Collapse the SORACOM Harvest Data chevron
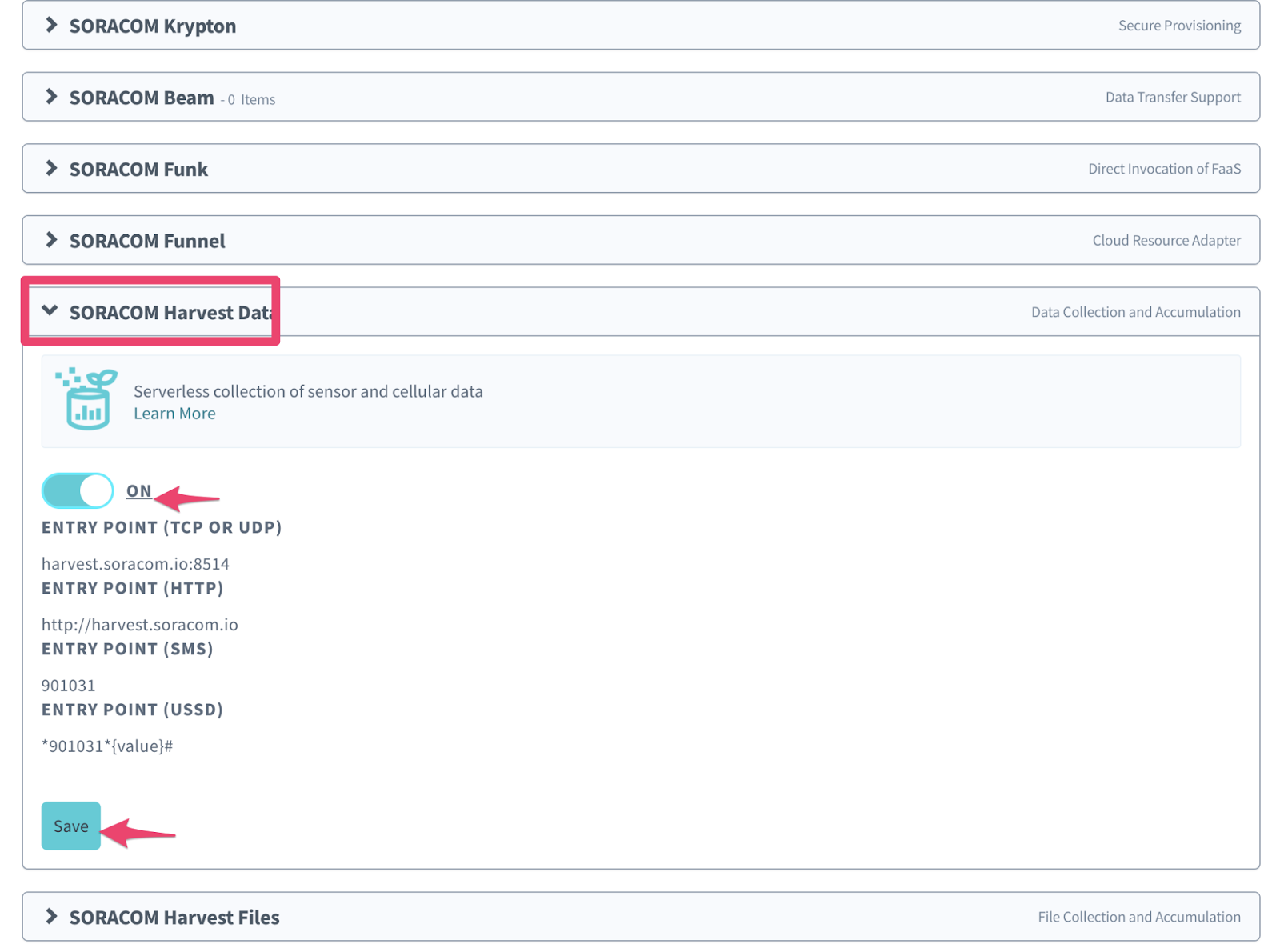The width and height of the screenshot is (1280, 952). click(50, 311)
